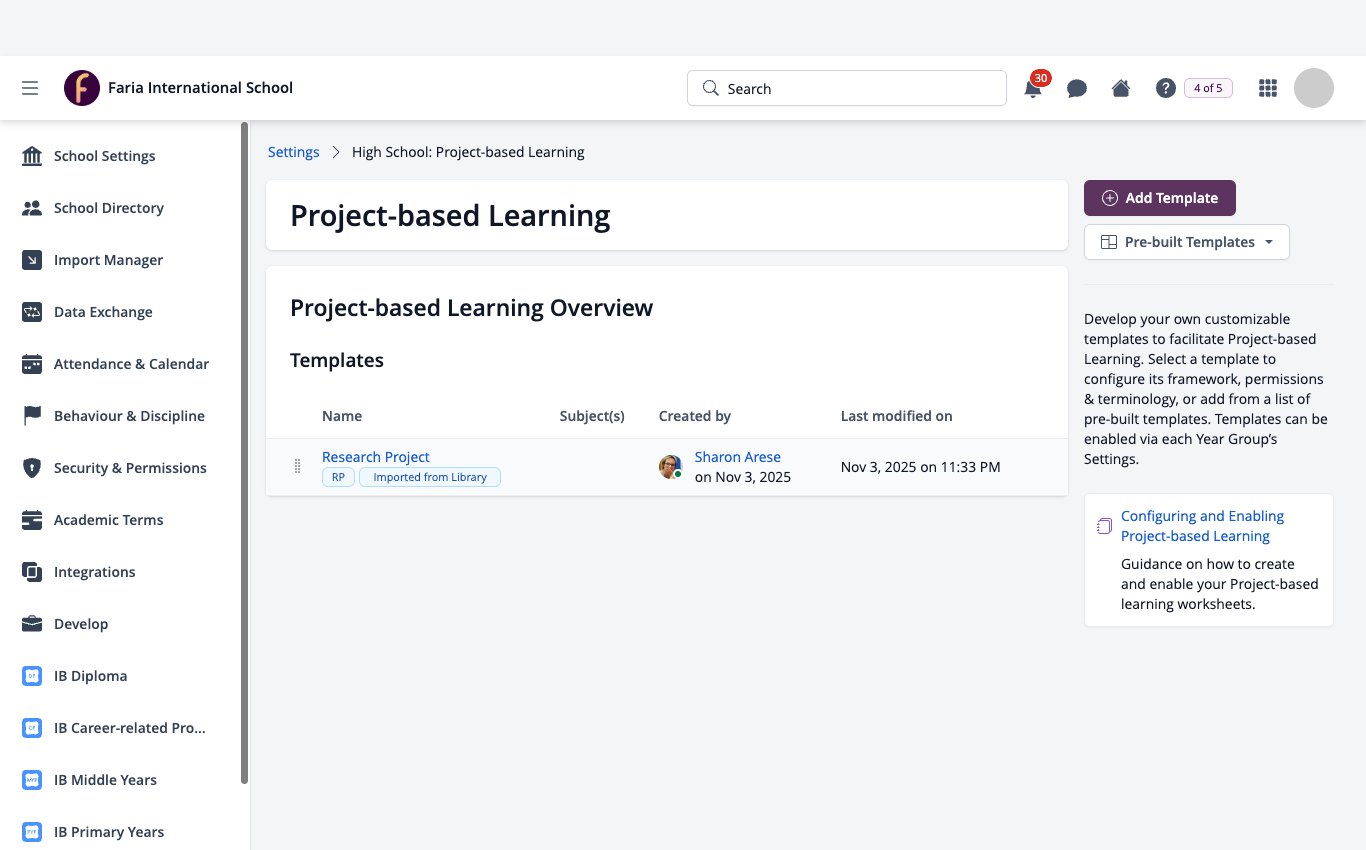
Task: Click the Add Template button
Action: coord(1160,198)
